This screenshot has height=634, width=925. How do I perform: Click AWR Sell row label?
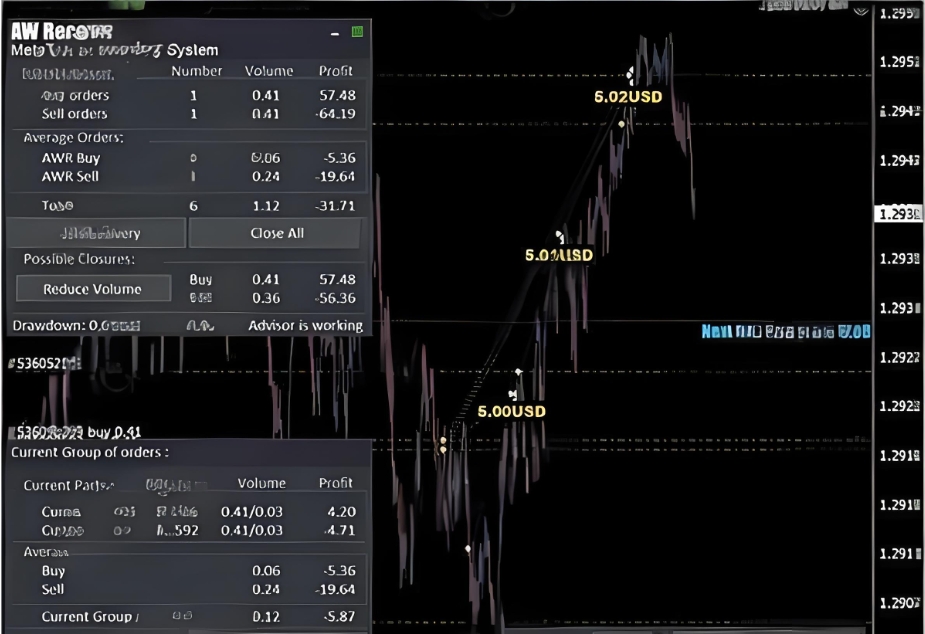70,176
